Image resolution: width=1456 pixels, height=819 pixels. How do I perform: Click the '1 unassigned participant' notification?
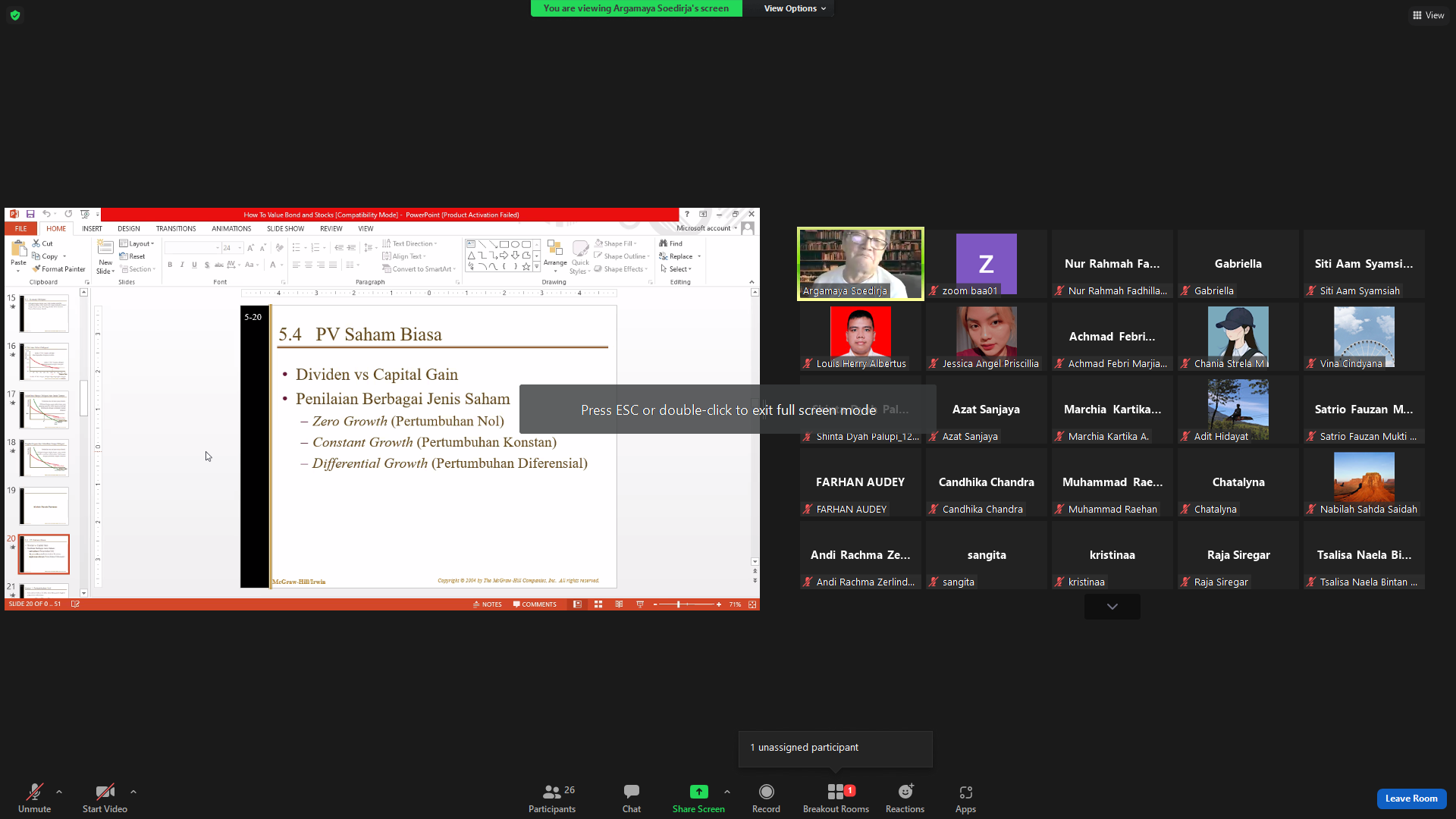[x=835, y=748]
